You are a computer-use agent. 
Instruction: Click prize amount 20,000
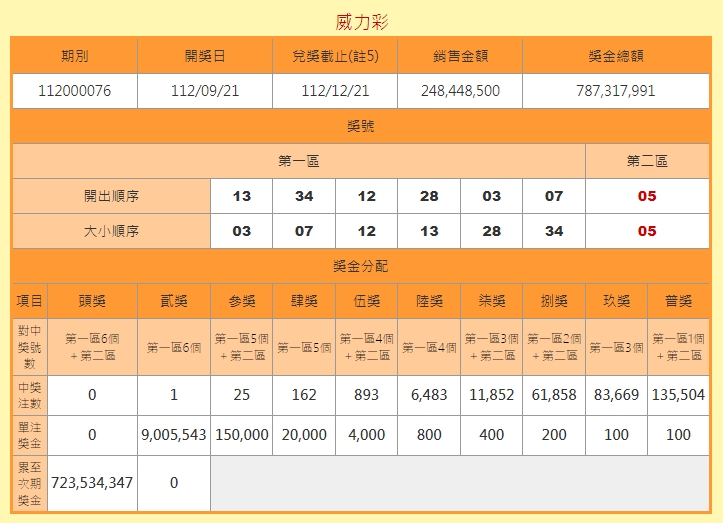304,434
